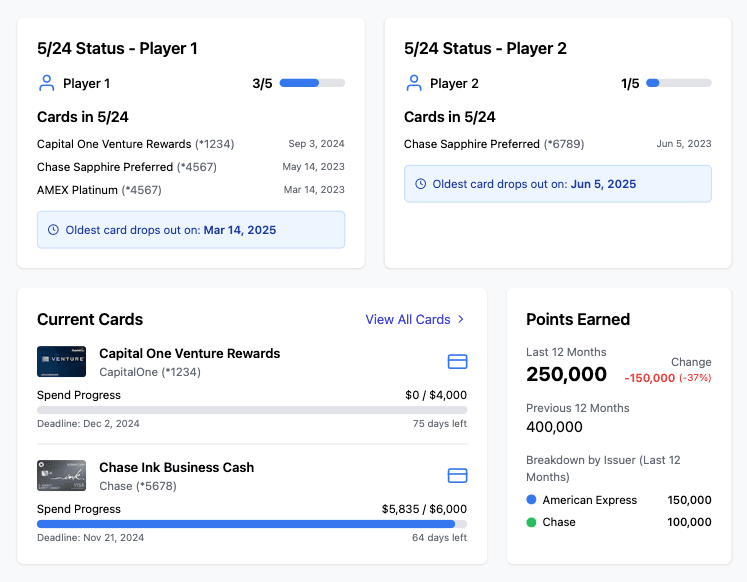
Task: Click the 75 days left label
Action: click(x=440, y=423)
